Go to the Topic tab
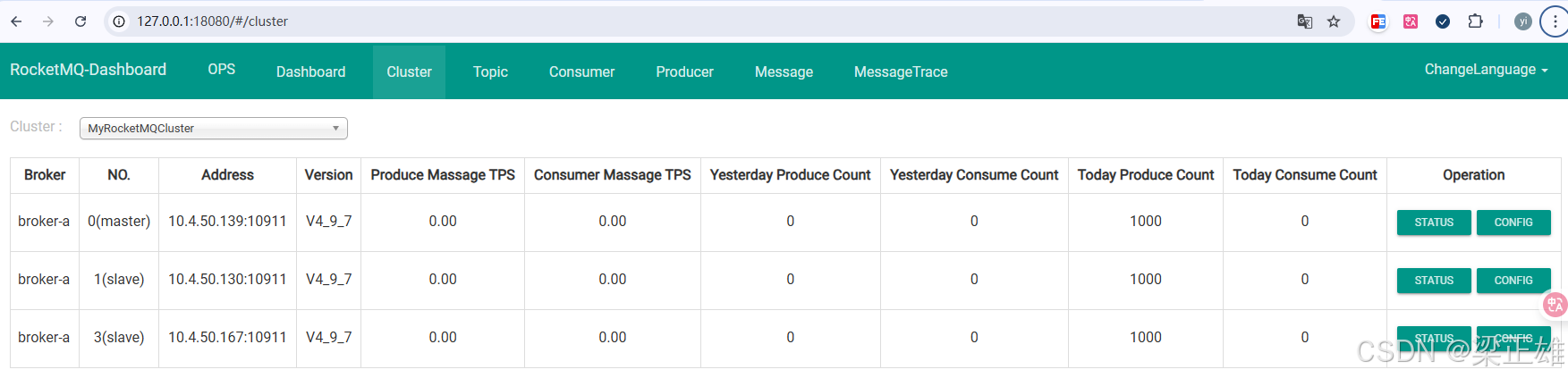This screenshot has width=1568, height=378. pyautogui.click(x=490, y=71)
